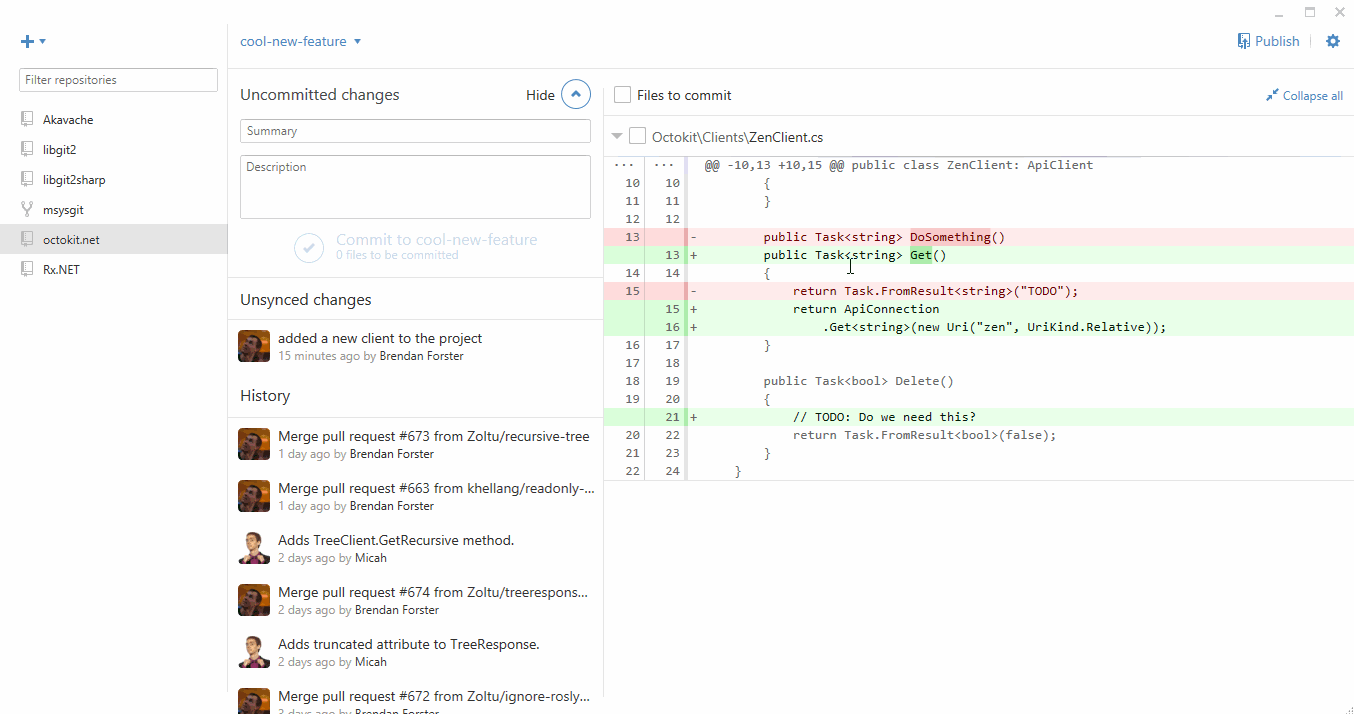Check the ZenClient.cs file checkbox
The image size is (1354, 714).
(637, 137)
